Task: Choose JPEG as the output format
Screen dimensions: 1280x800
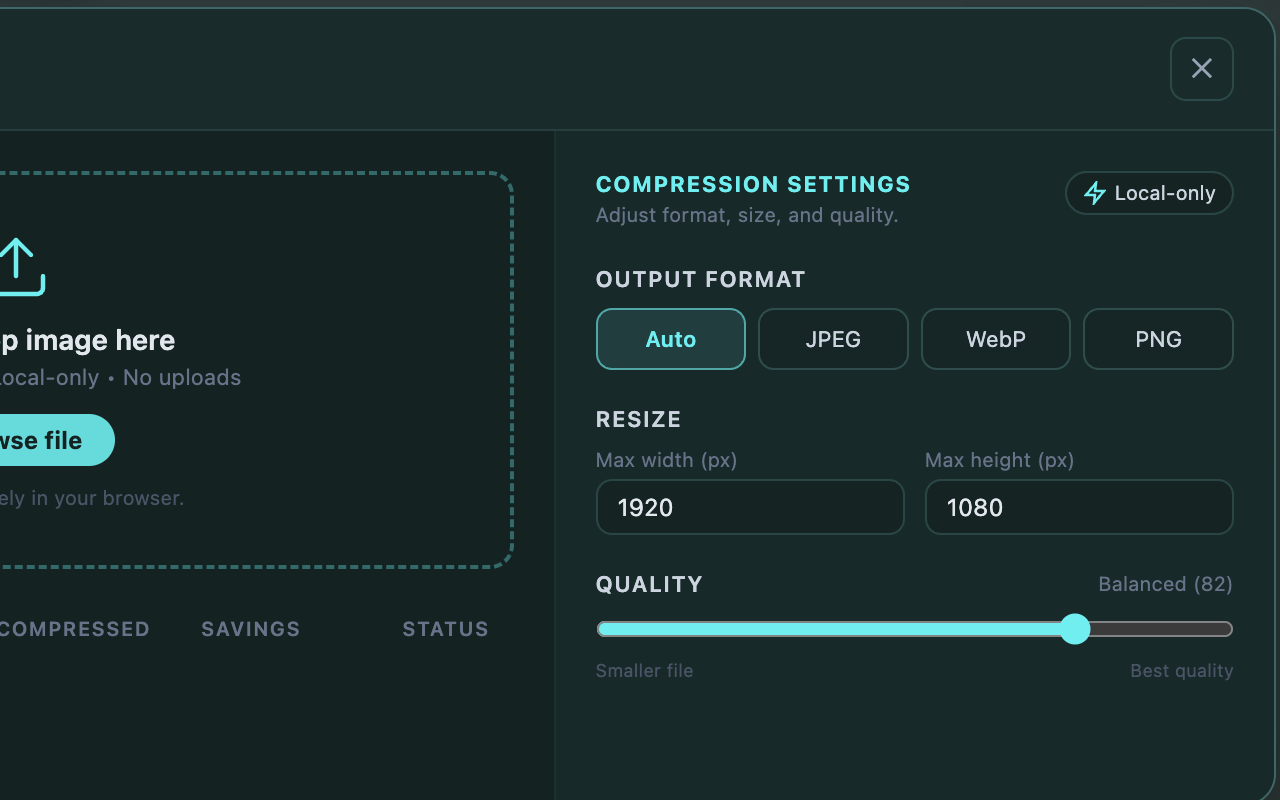Action: tap(833, 339)
